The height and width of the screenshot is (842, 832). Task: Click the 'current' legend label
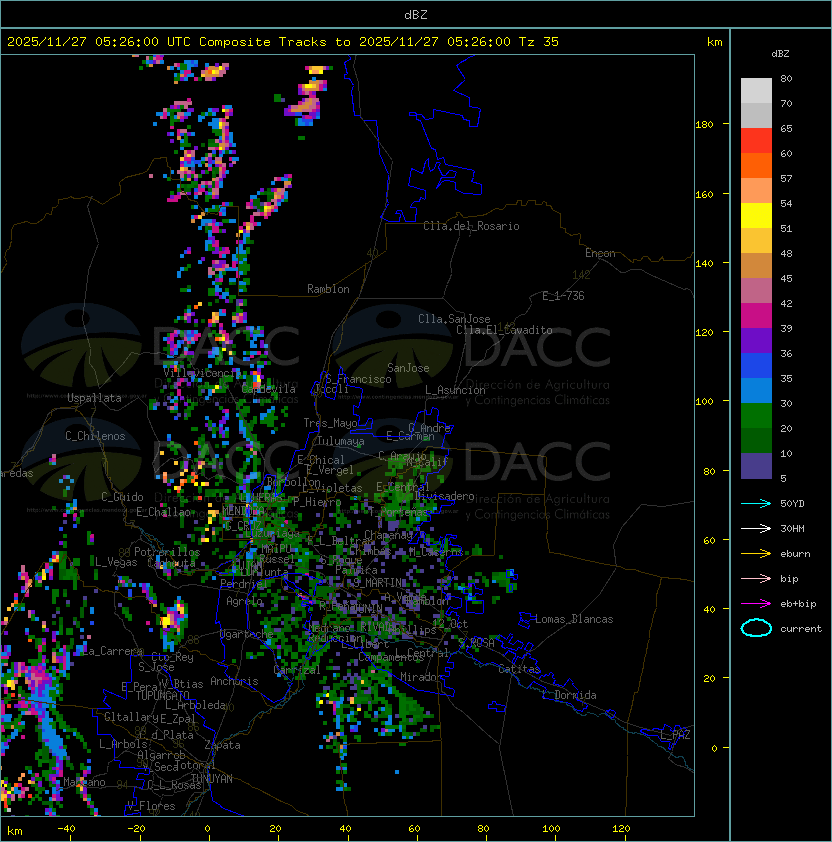pyautogui.click(x=801, y=629)
